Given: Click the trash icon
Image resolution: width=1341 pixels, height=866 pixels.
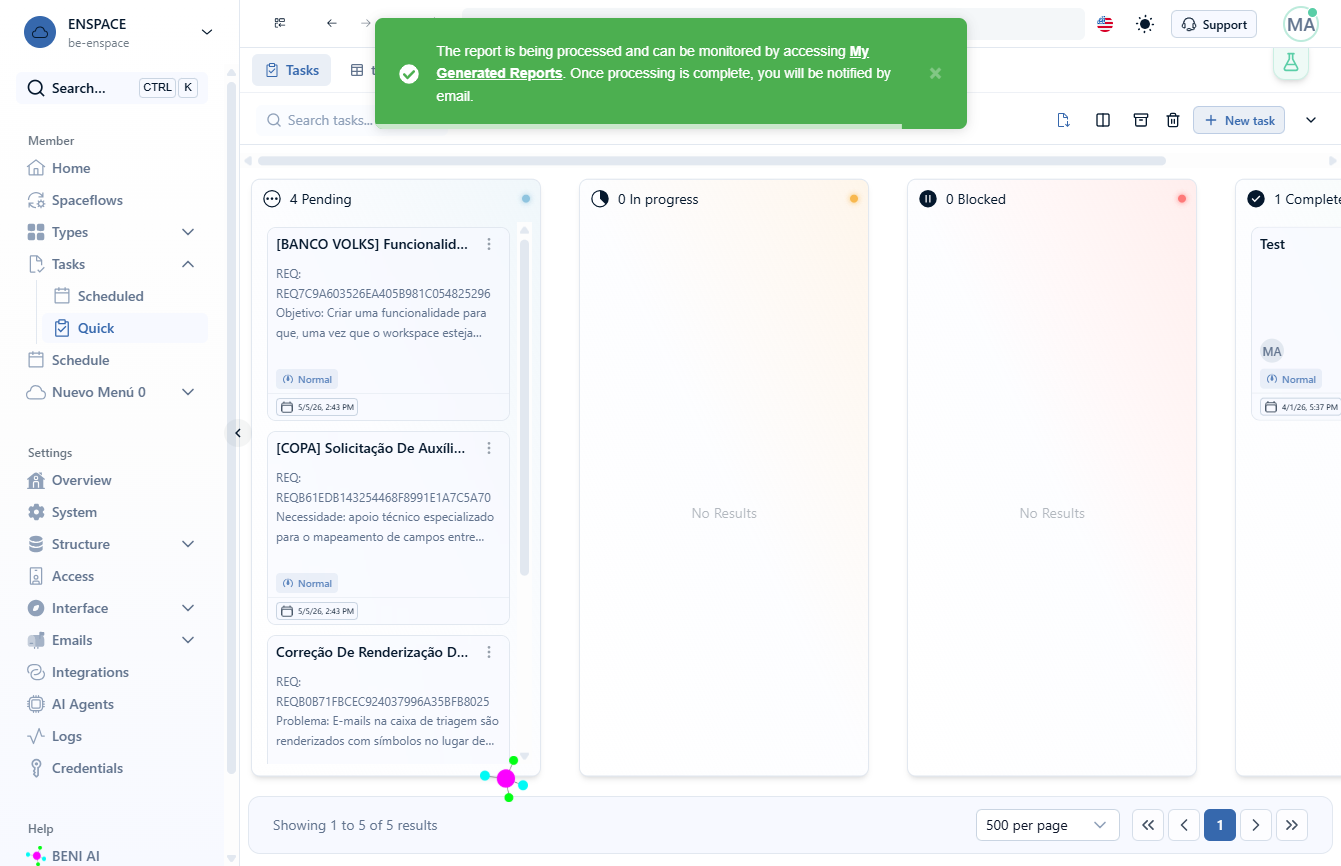Looking at the screenshot, I should tap(1173, 120).
